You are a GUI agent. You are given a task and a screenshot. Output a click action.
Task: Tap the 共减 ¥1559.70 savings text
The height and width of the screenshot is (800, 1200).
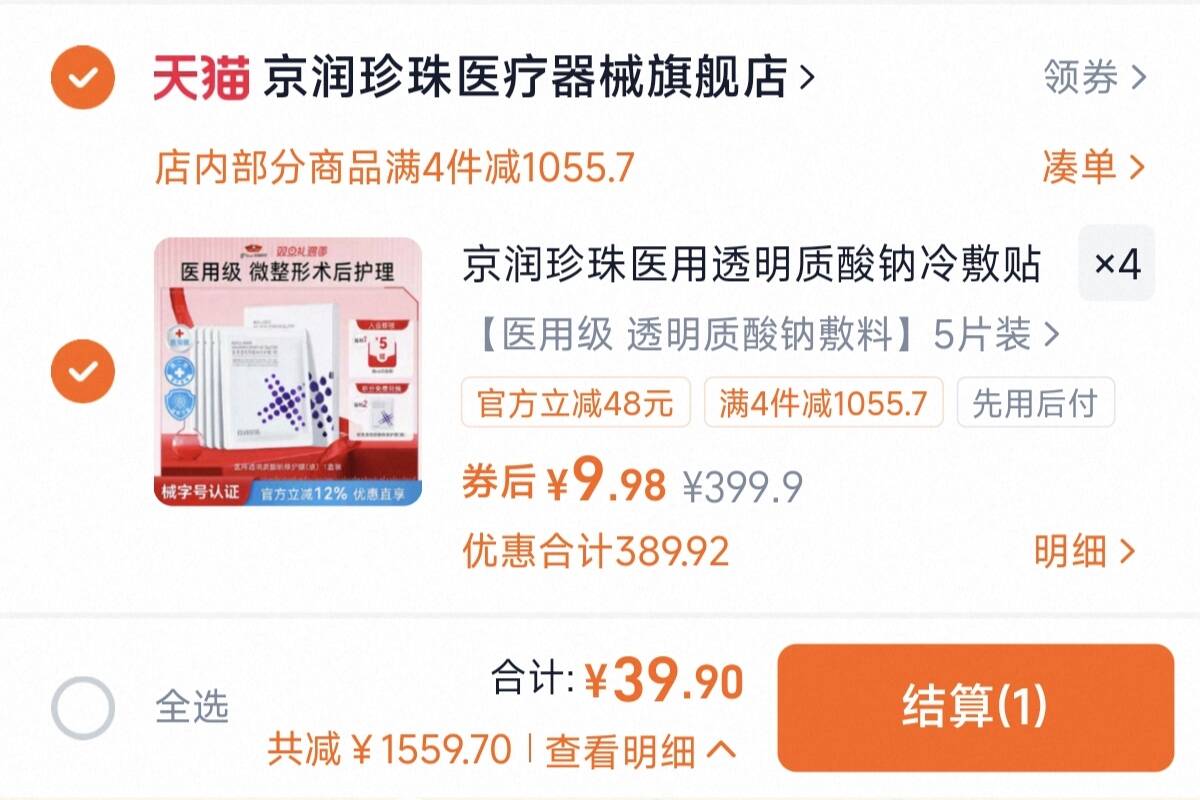coord(389,750)
